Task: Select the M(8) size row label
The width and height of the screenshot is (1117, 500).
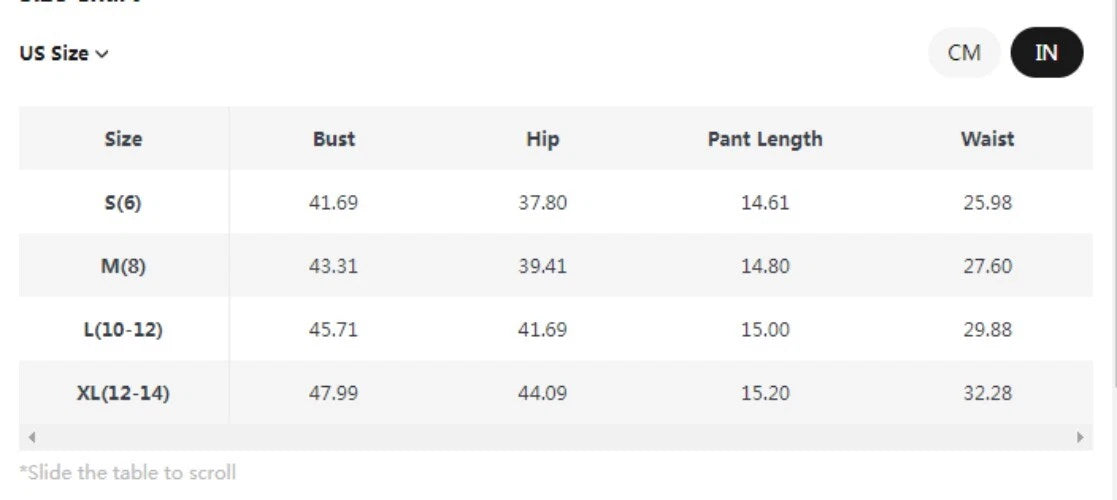Action: pyautogui.click(x=123, y=267)
